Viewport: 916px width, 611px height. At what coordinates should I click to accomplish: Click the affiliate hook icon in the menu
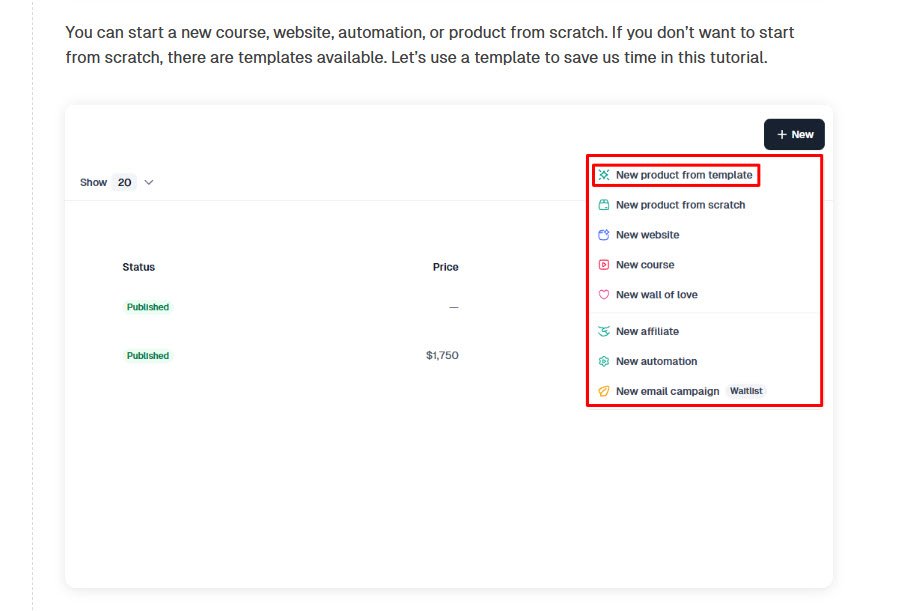tap(602, 331)
